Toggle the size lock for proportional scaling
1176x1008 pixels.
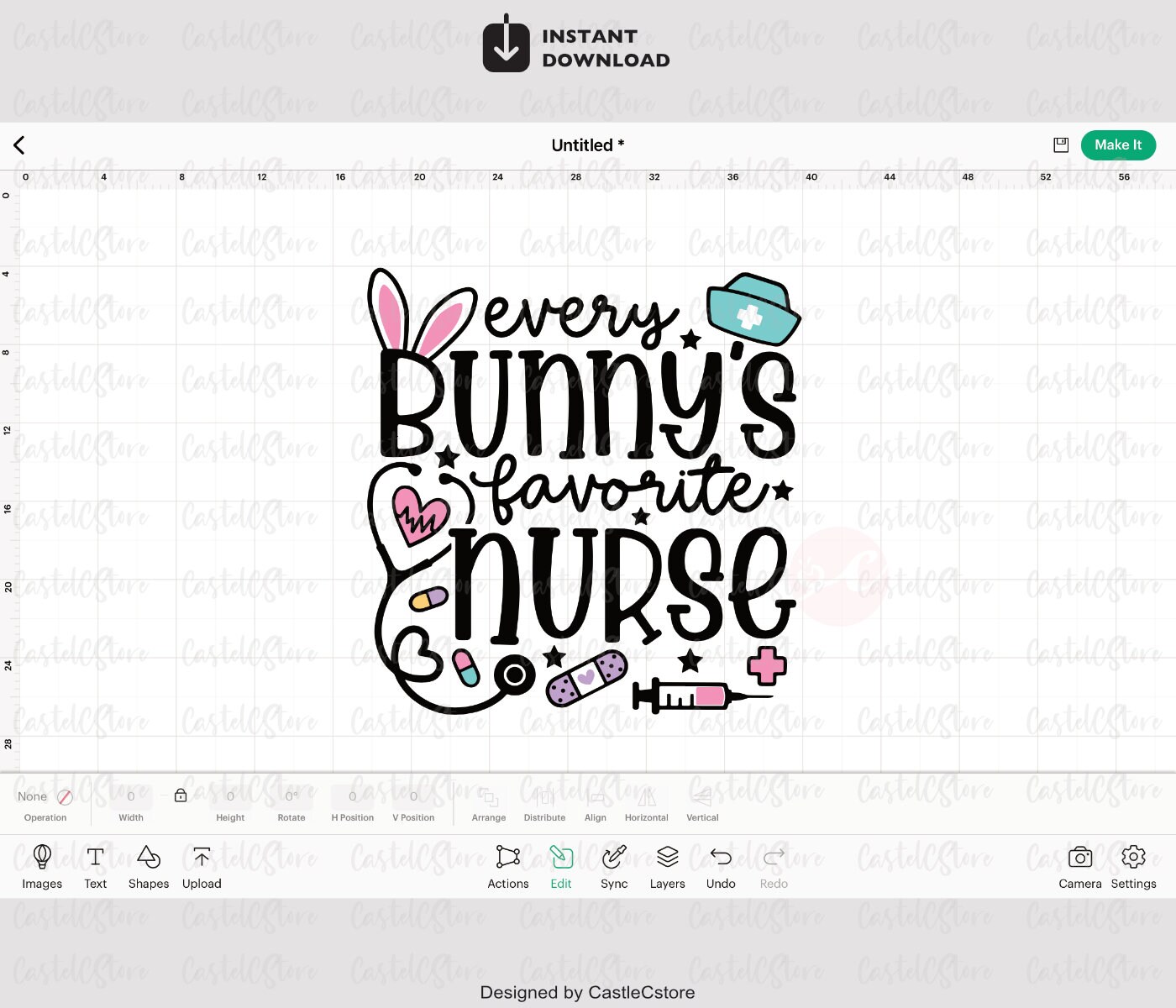point(181,796)
